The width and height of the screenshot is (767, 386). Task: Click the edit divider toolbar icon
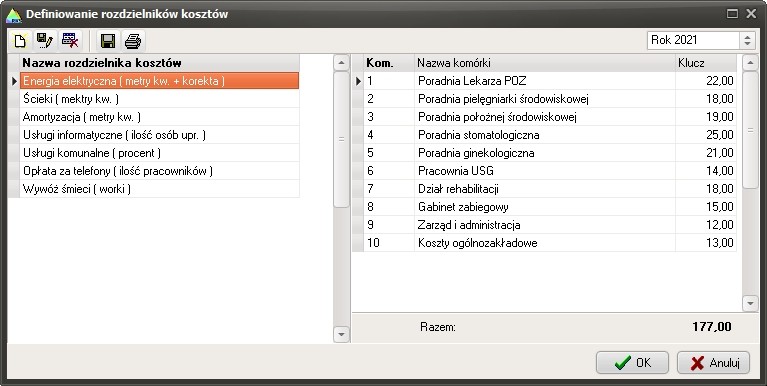(x=45, y=41)
